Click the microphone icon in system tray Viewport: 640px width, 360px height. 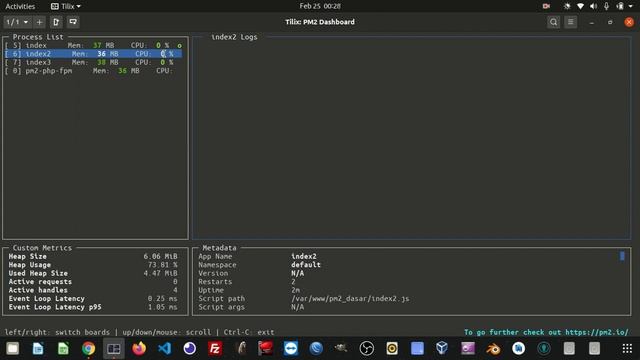[x=607, y=6]
